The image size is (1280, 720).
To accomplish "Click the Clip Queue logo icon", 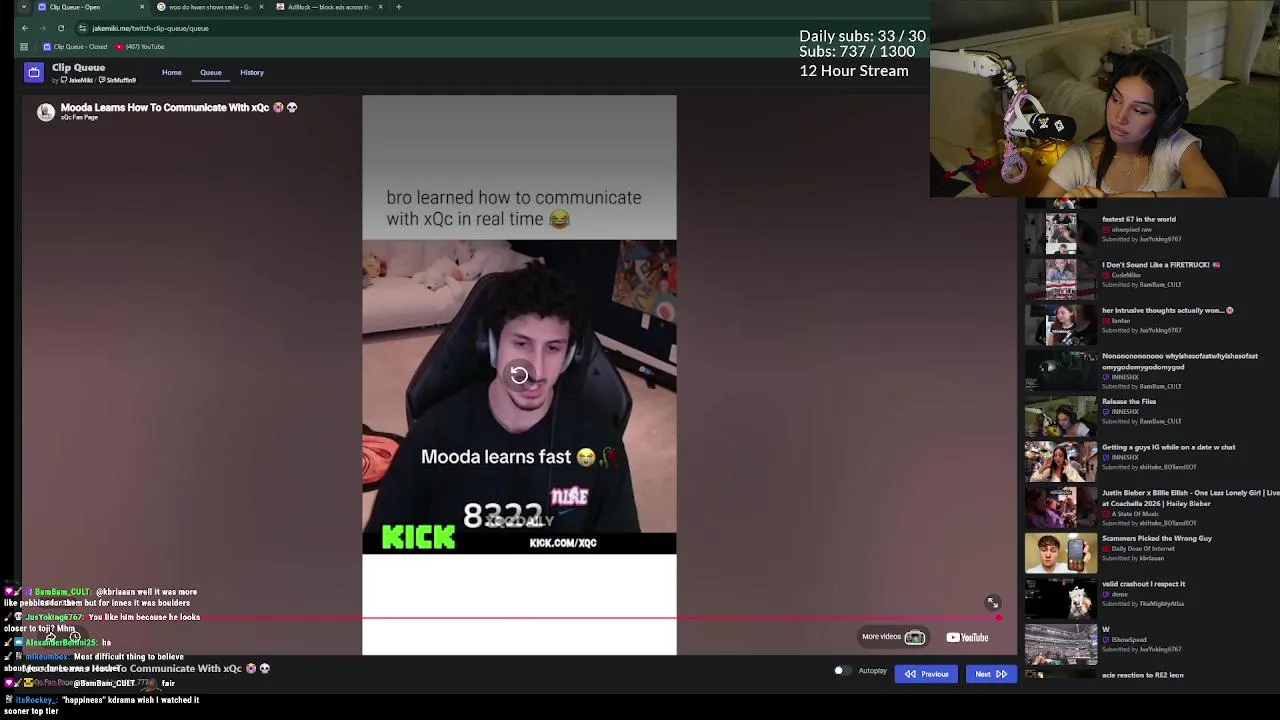I will tap(34, 72).
